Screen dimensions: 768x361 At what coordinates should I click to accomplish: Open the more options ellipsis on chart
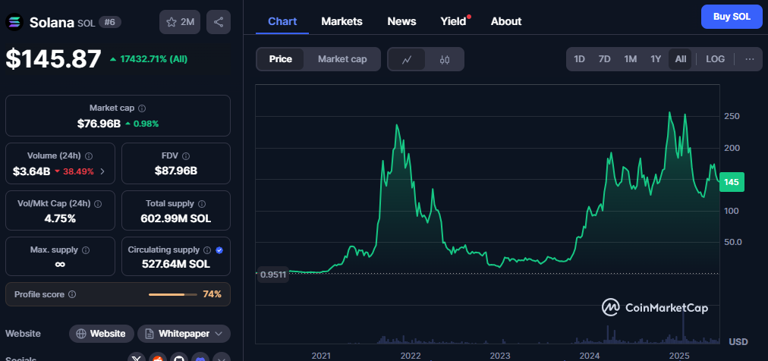pos(749,59)
